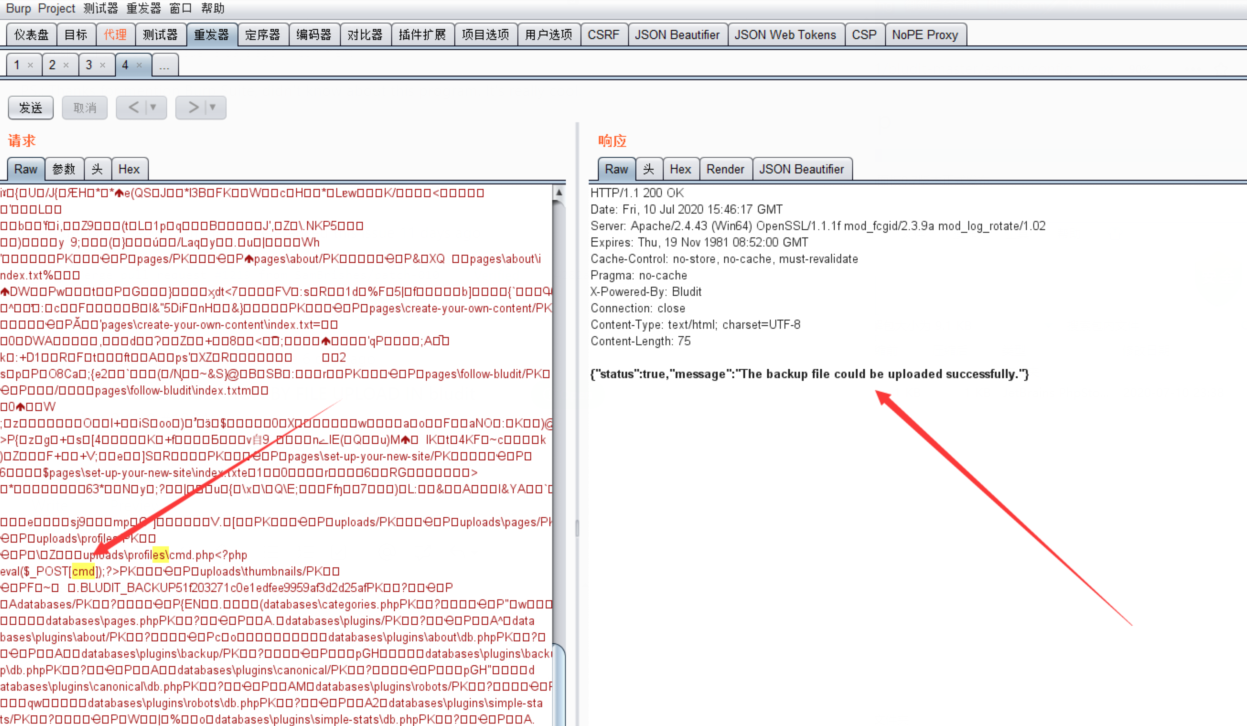1247x726 pixels.
Task: Open the top-level JSON Beautifier tab
Action: point(677,34)
